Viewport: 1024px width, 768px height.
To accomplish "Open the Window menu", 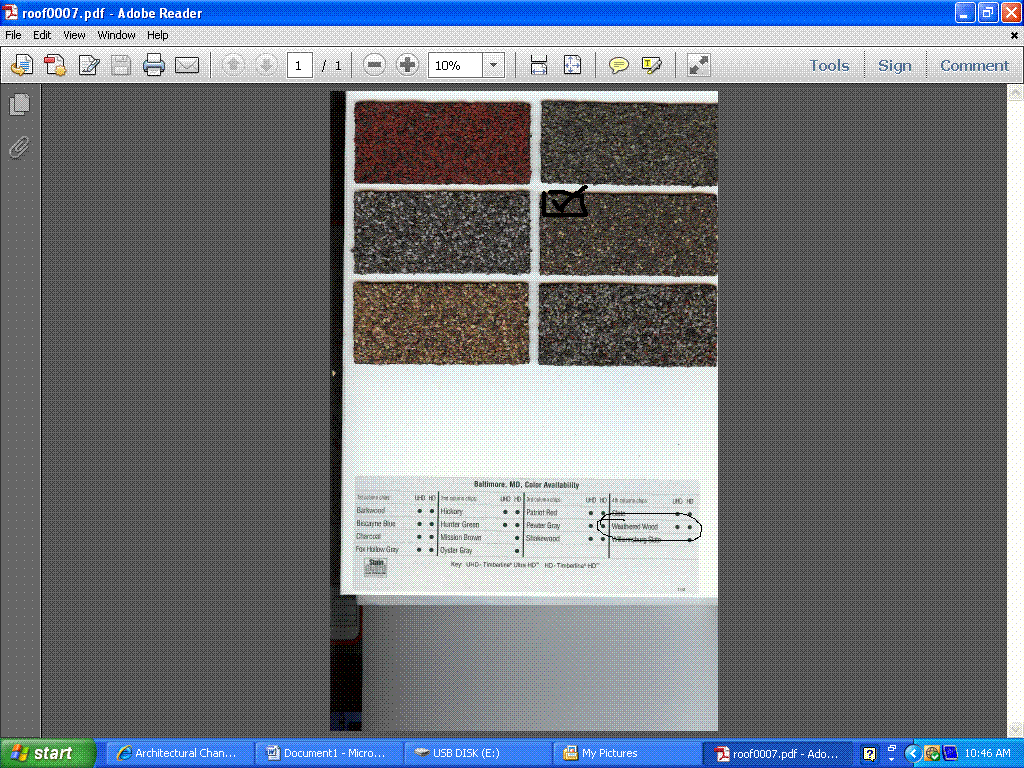I will (x=116, y=35).
